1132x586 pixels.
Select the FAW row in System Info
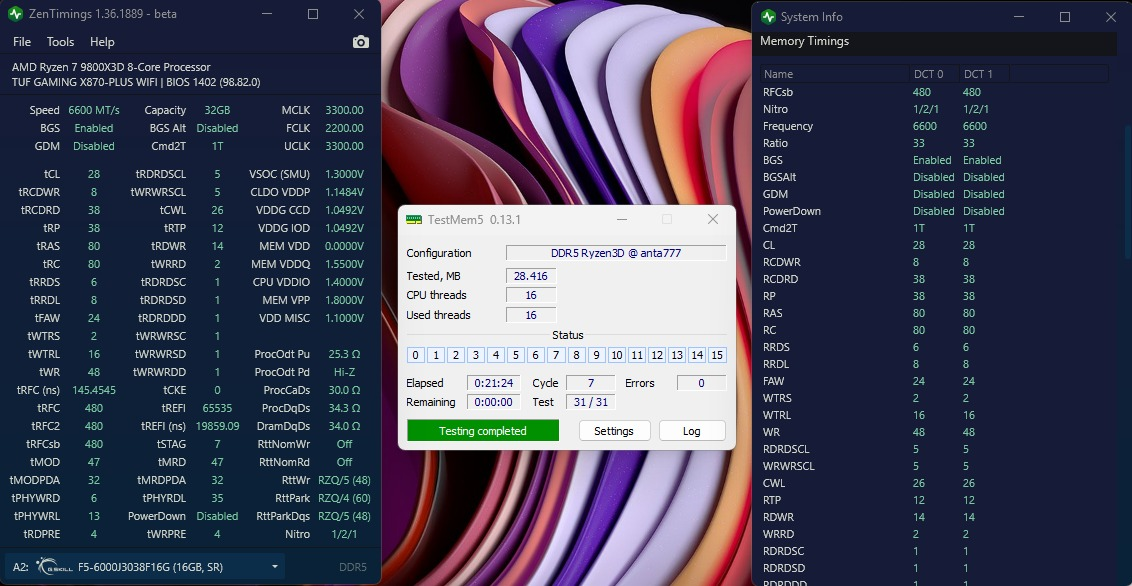pos(934,381)
